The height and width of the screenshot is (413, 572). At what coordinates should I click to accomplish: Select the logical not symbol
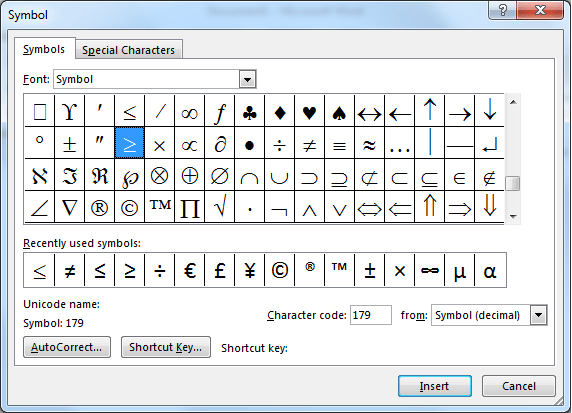coord(279,206)
